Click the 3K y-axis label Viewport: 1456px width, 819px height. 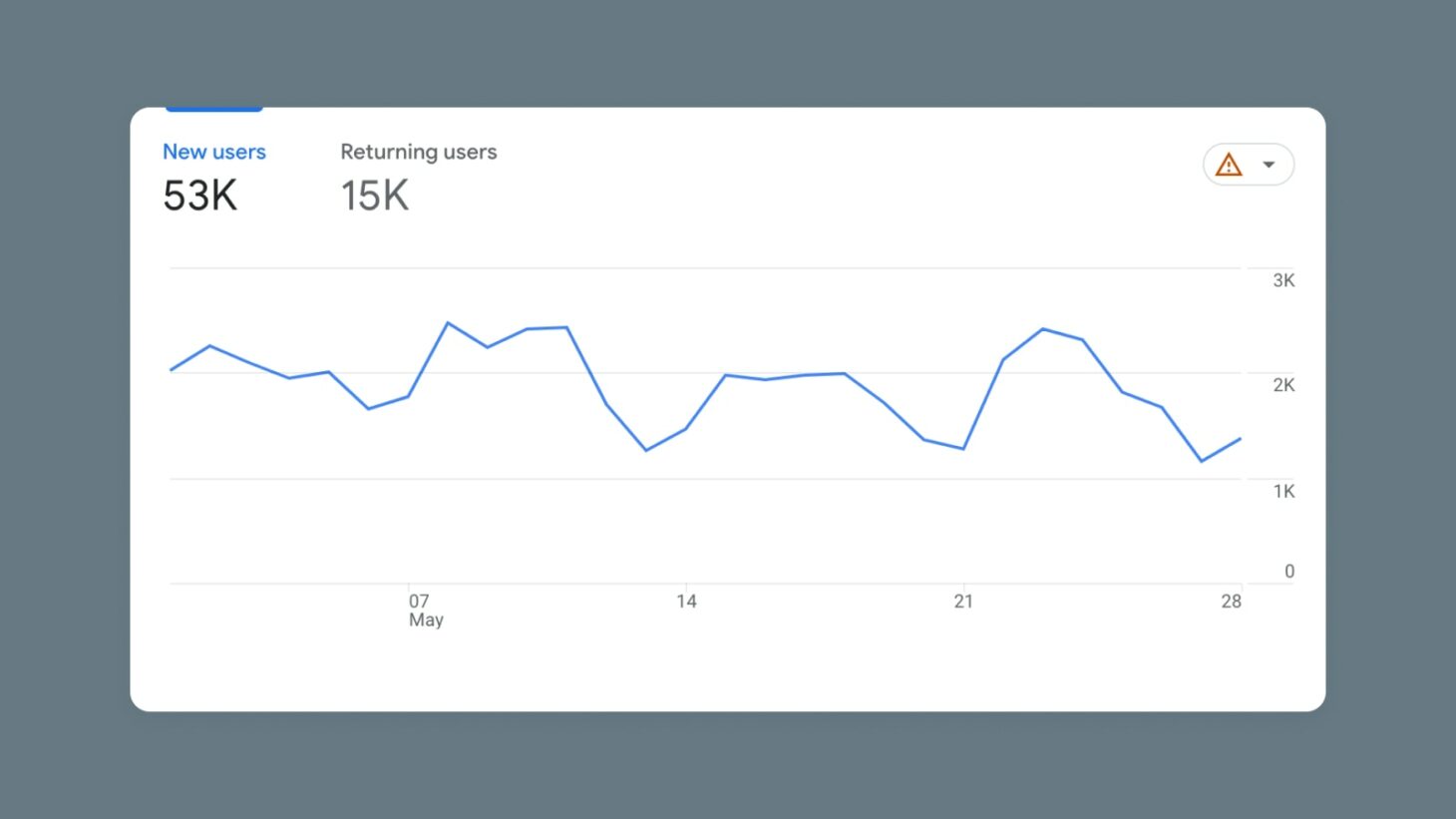tap(1282, 280)
